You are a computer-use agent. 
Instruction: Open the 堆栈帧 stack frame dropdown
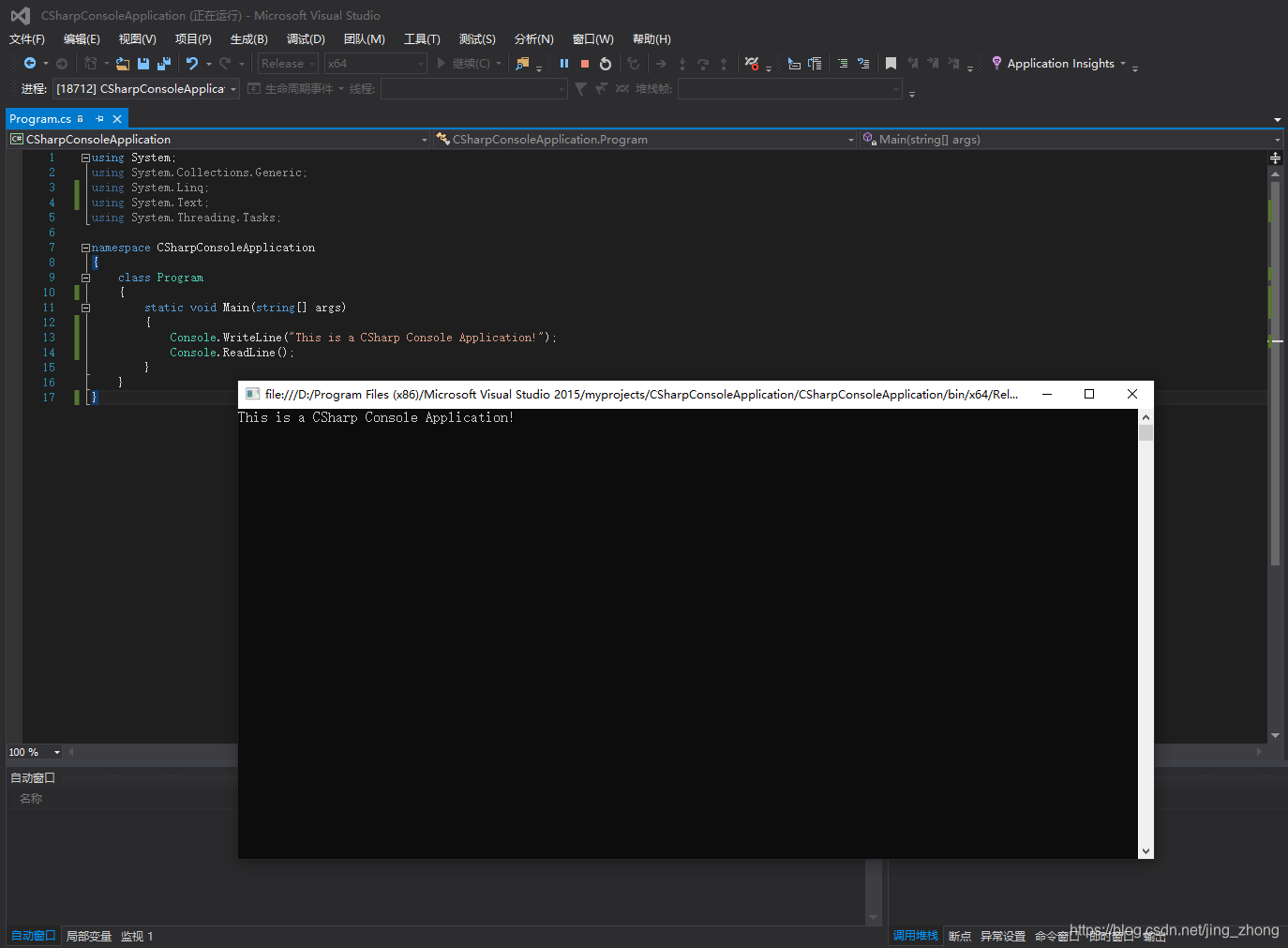coord(790,89)
